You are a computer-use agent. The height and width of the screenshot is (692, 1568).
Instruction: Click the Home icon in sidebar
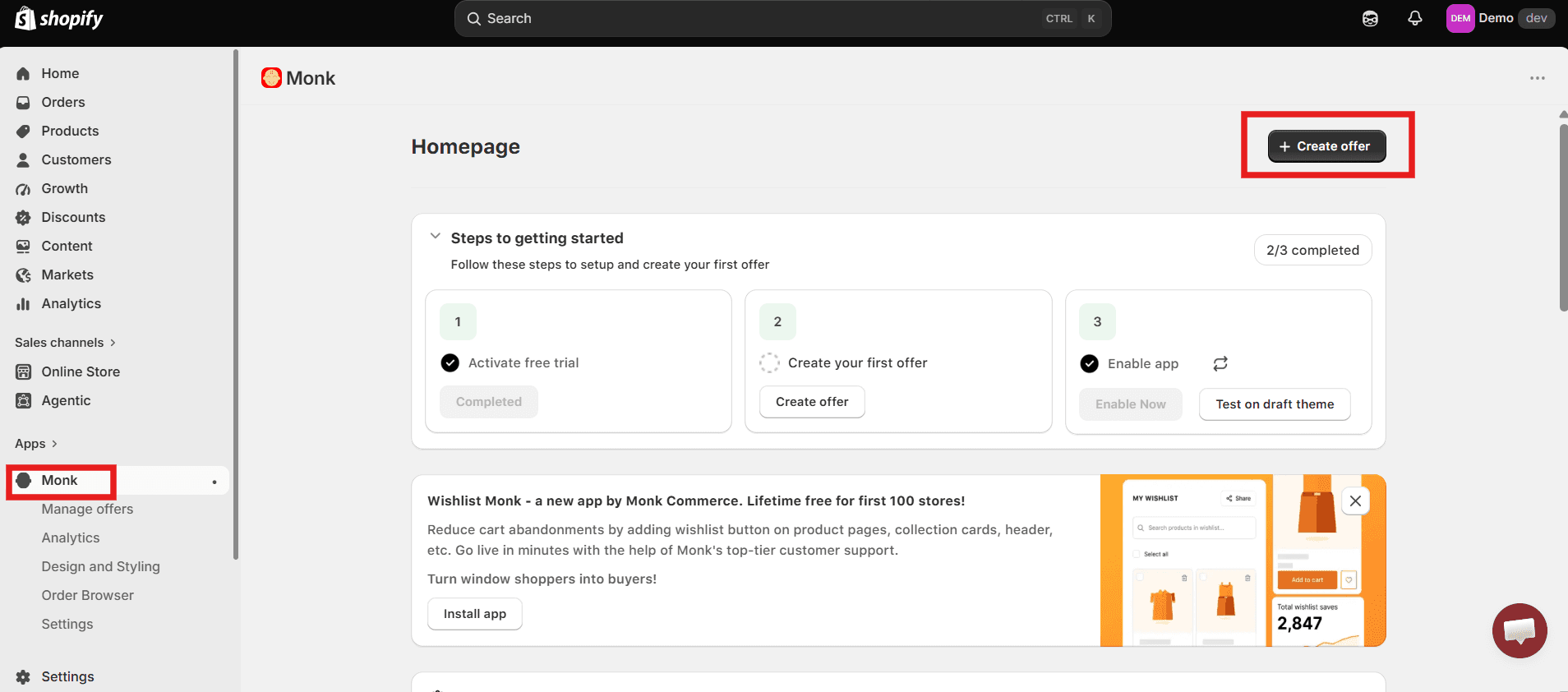[x=23, y=73]
